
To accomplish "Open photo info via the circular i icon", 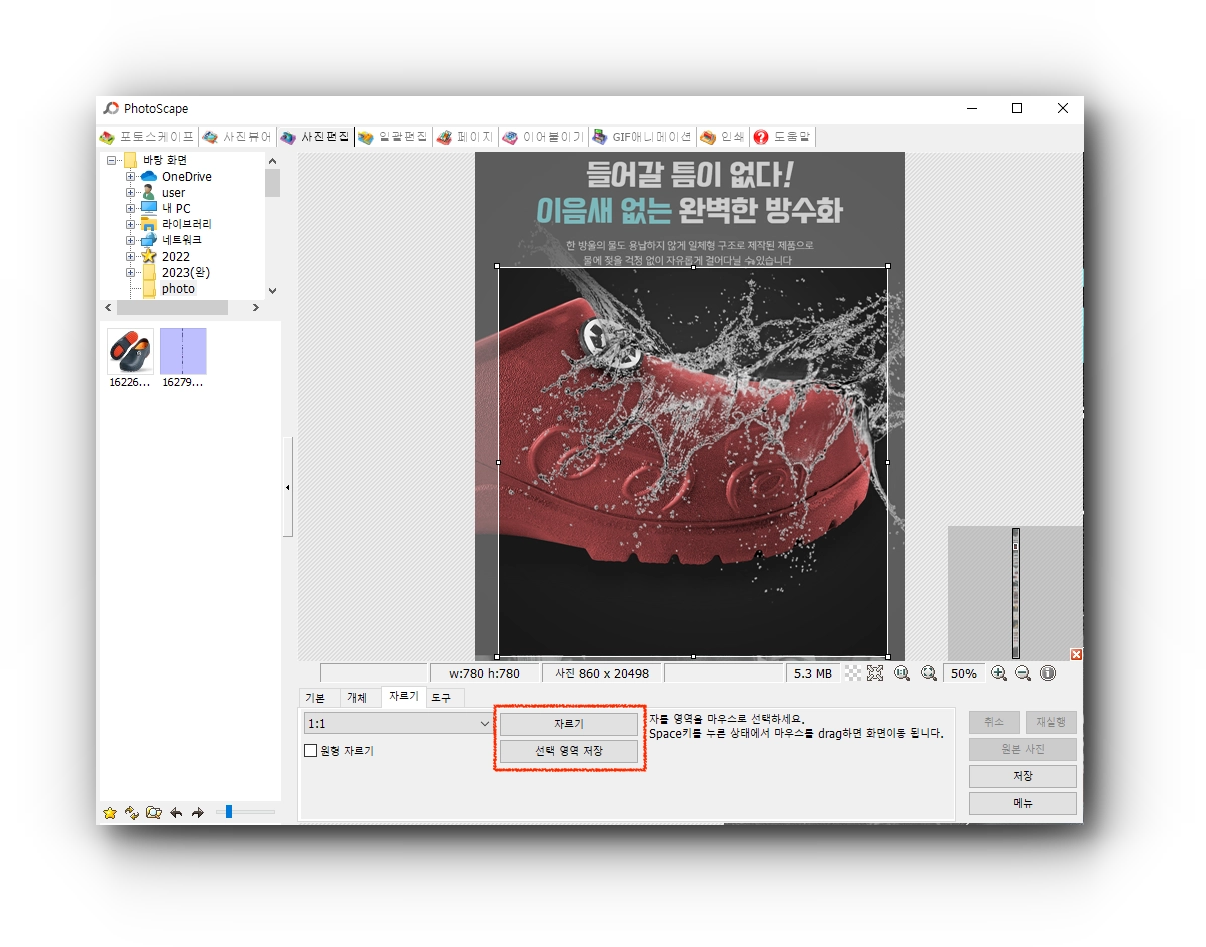I will coord(1047,673).
